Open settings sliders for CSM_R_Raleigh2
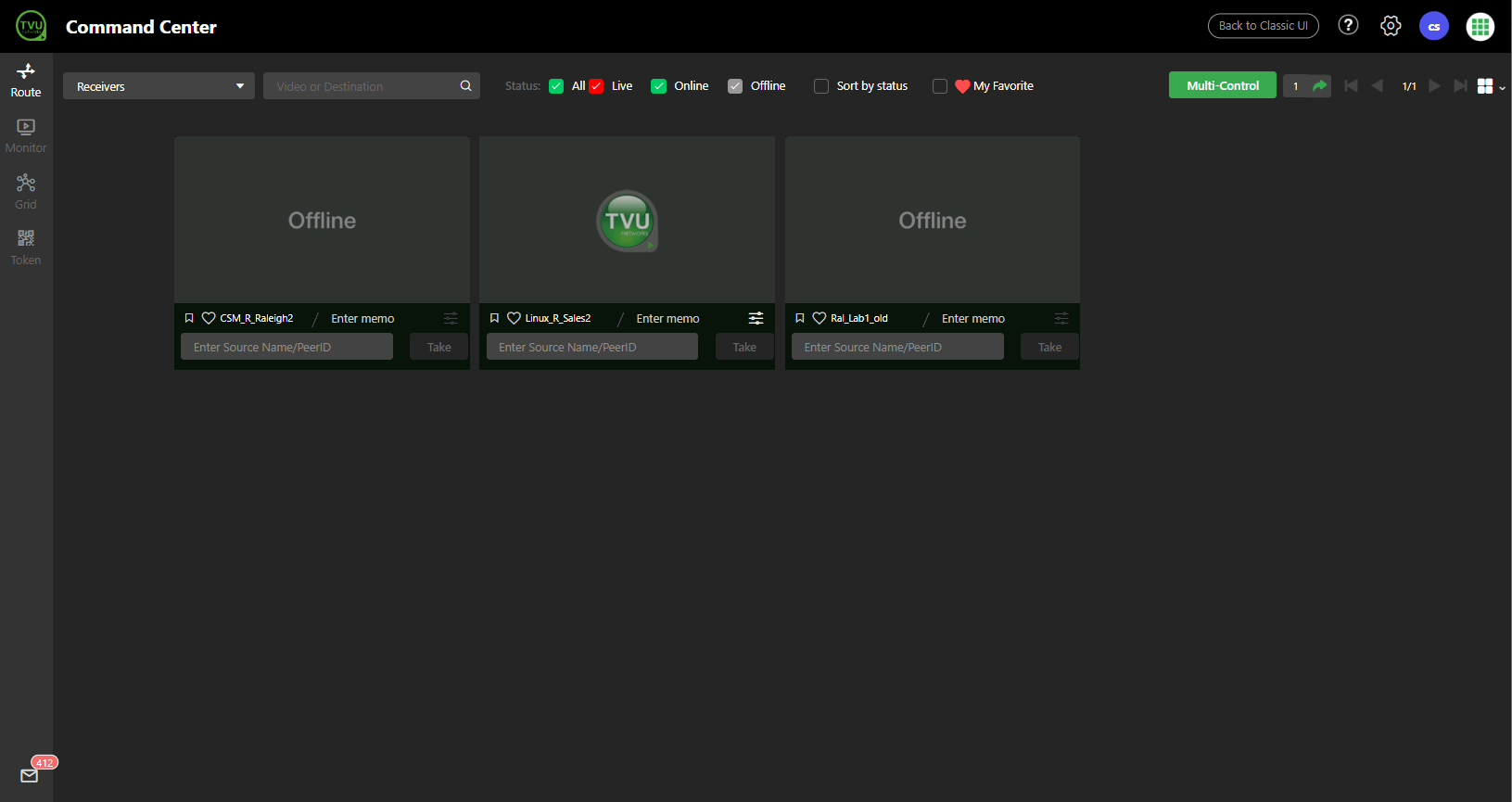Viewport: 1512px width, 802px height. click(x=451, y=318)
